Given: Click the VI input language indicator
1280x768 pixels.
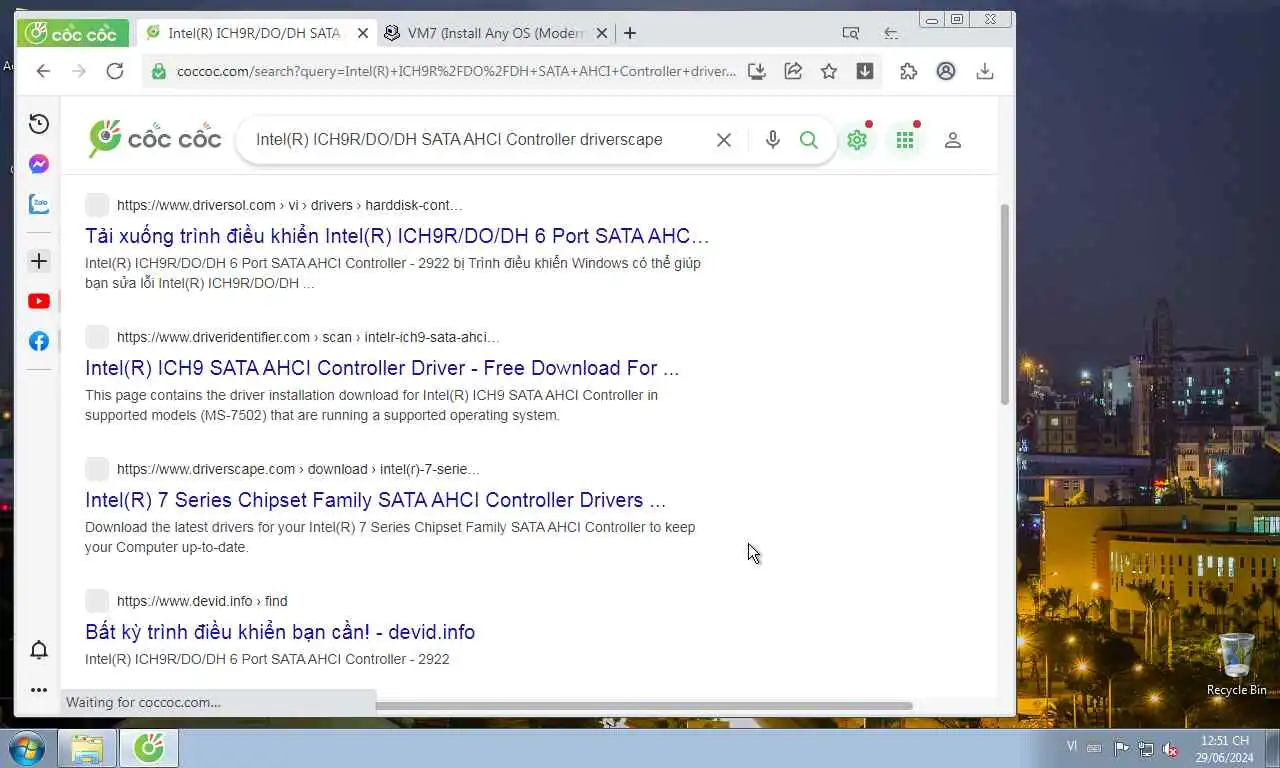Looking at the screenshot, I should [1072, 746].
